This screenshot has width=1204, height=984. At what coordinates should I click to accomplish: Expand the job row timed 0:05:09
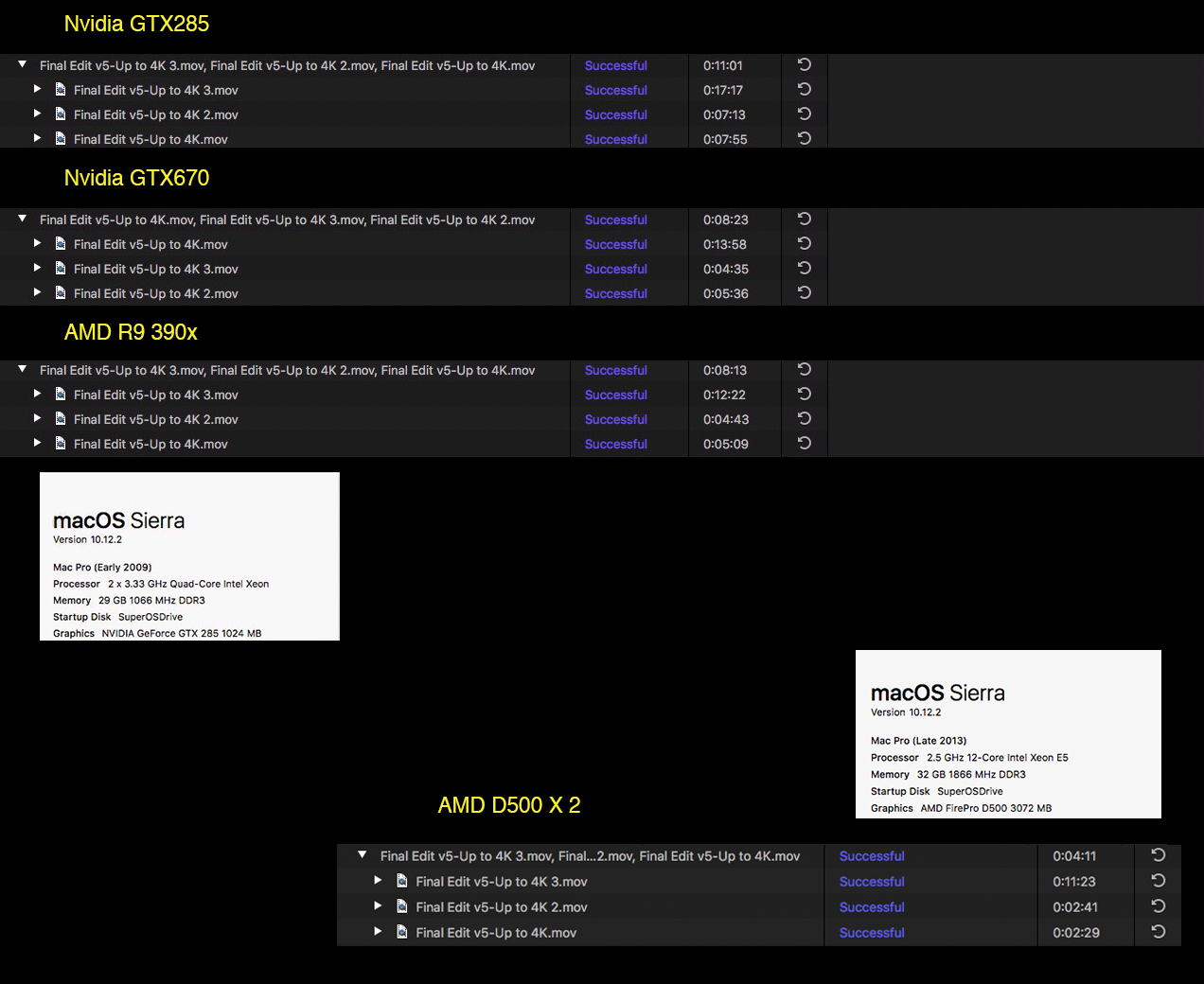click(x=38, y=442)
